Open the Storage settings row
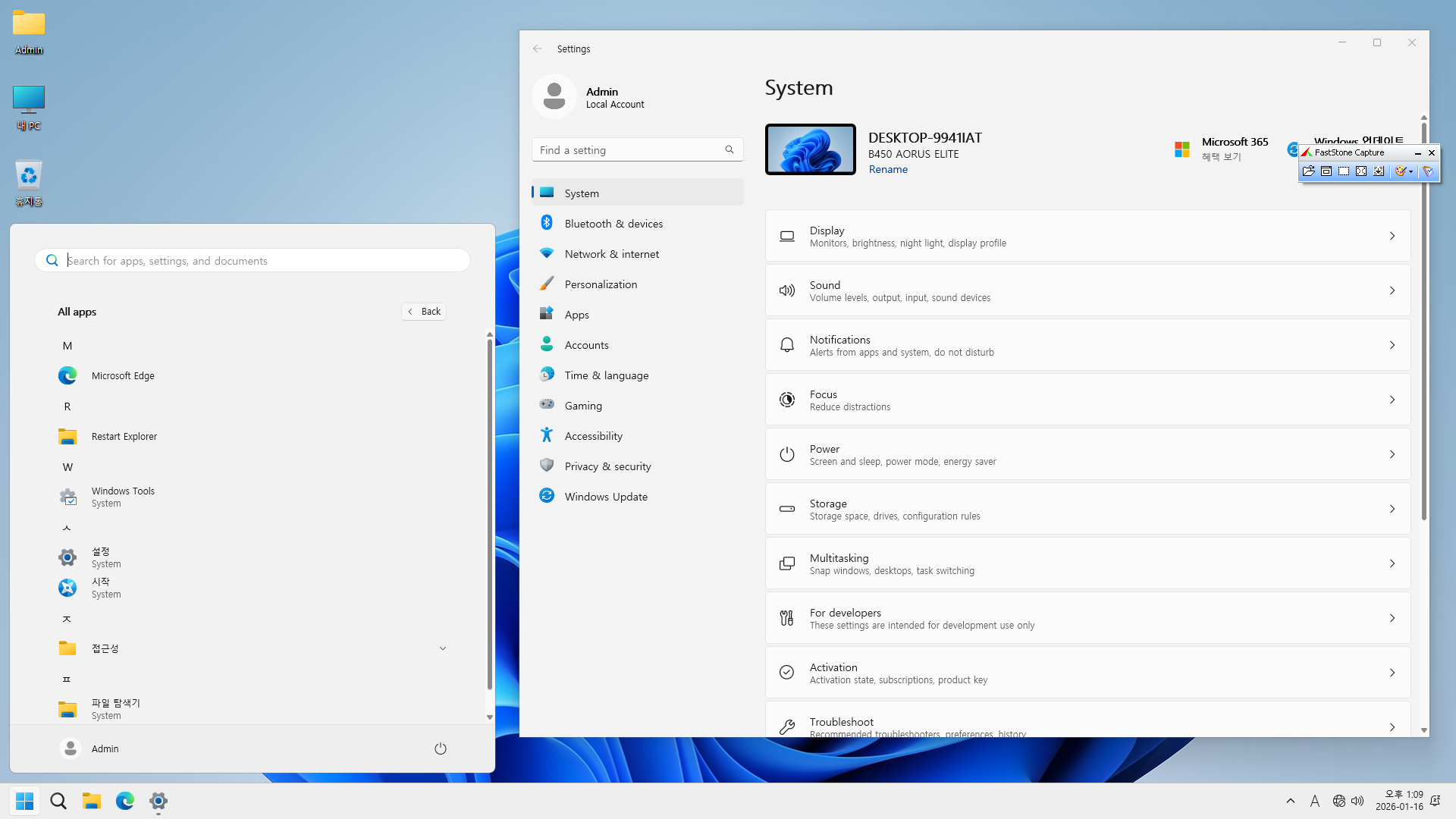Image resolution: width=1456 pixels, height=819 pixels. click(x=1087, y=509)
